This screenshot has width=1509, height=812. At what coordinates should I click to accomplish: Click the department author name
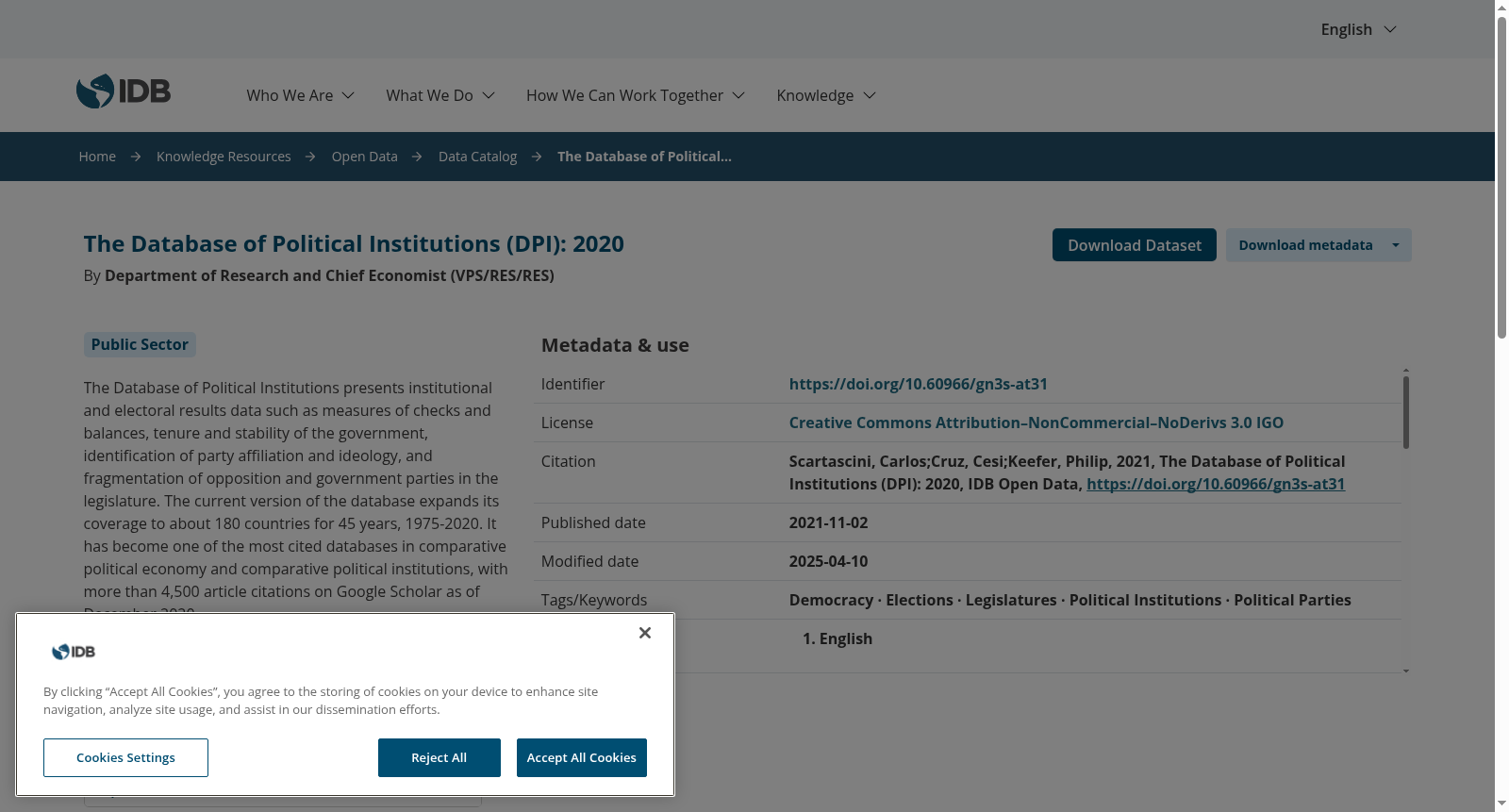(329, 275)
